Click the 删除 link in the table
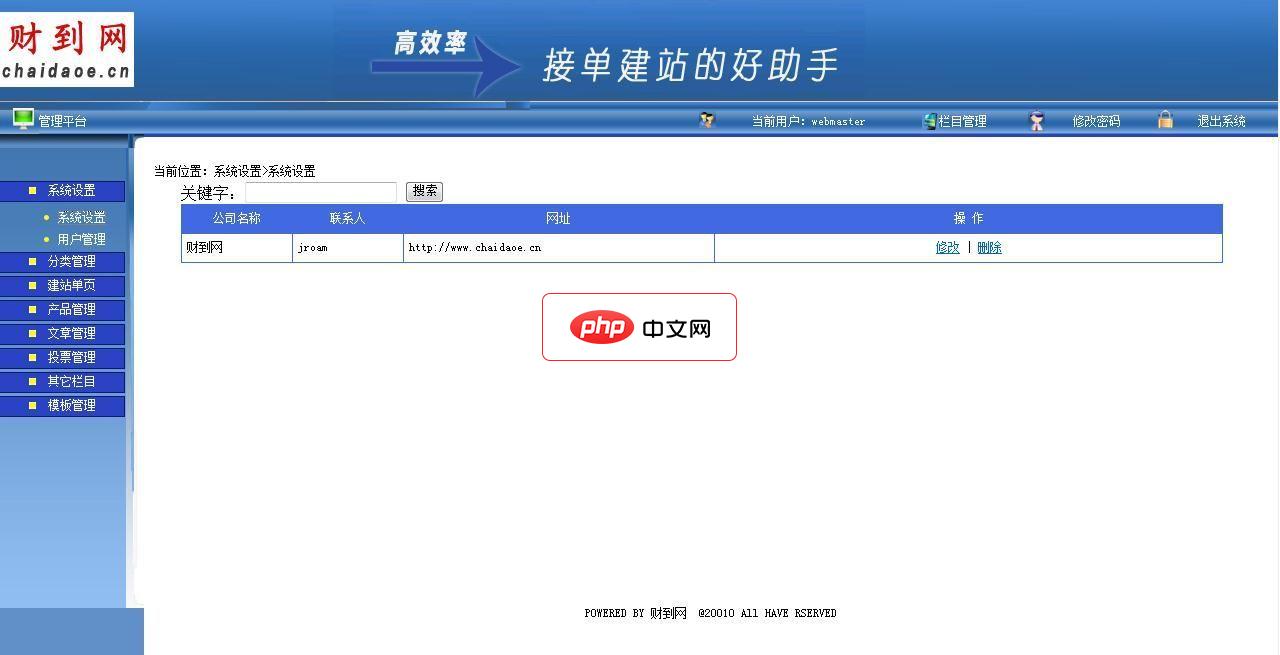The height and width of the screenshot is (655, 1280). pyautogui.click(x=988, y=247)
